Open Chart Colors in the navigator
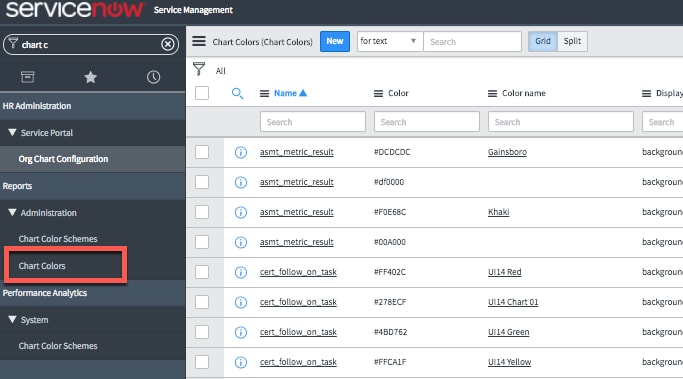This screenshot has height=379, width=683. click(x=42, y=266)
